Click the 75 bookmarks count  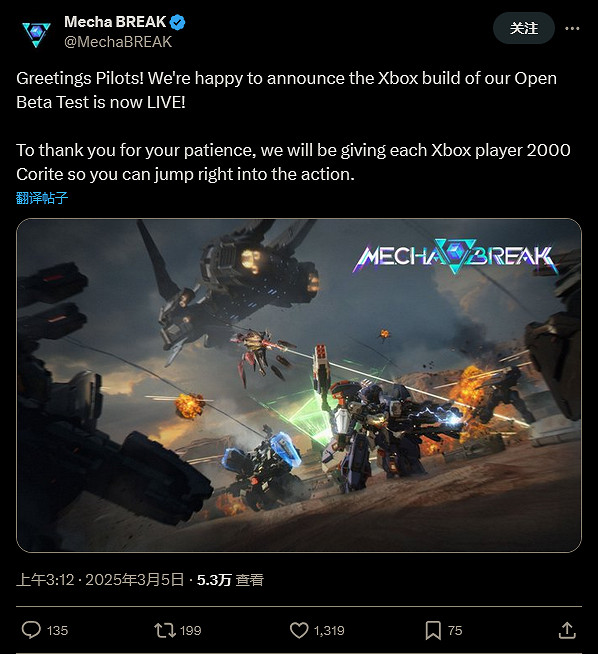[455, 630]
